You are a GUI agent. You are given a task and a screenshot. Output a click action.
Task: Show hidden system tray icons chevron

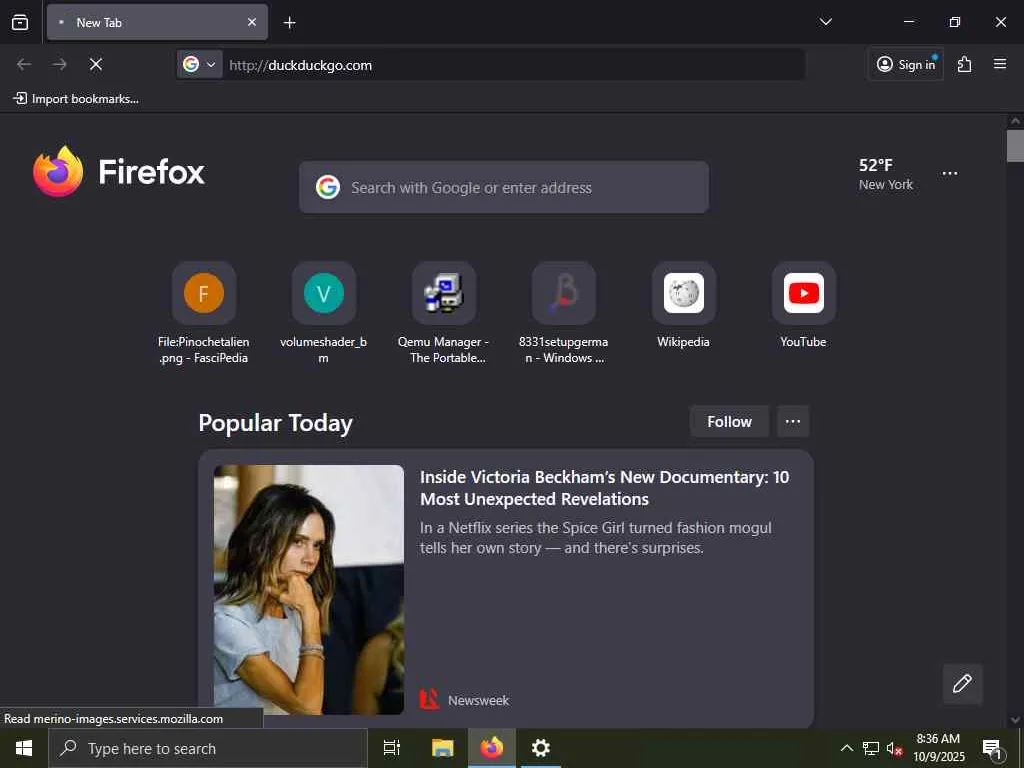846,748
